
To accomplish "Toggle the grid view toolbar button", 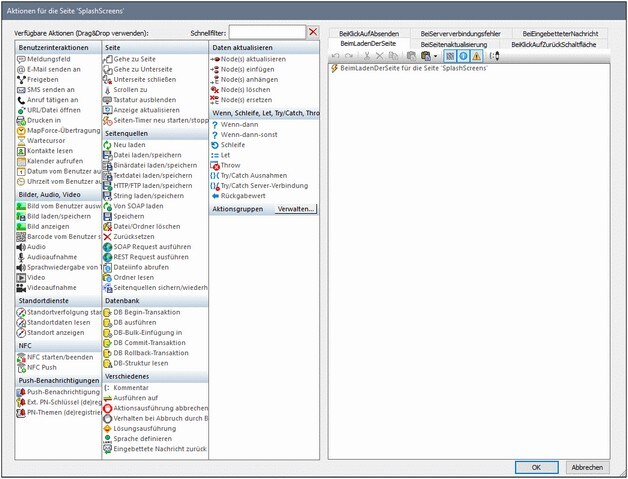I will coord(449,57).
